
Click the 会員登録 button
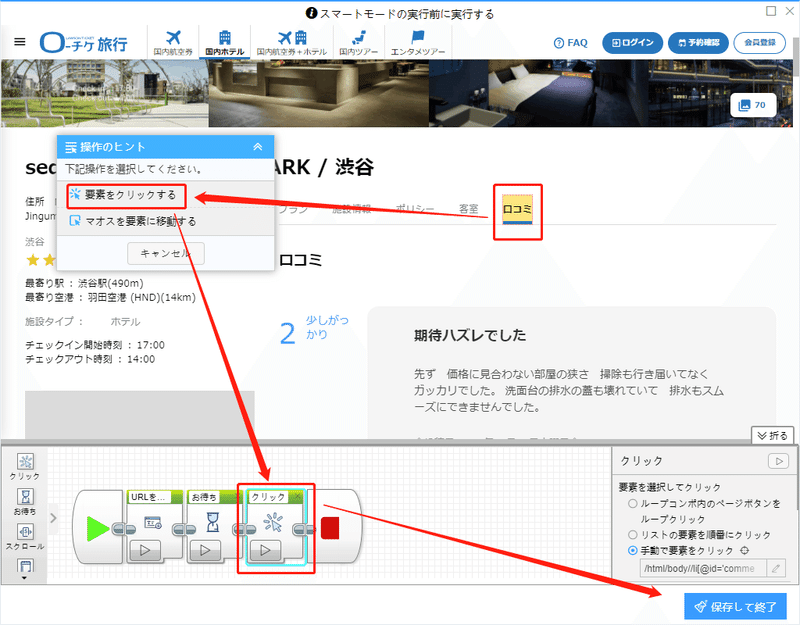(x=759, y=43)
